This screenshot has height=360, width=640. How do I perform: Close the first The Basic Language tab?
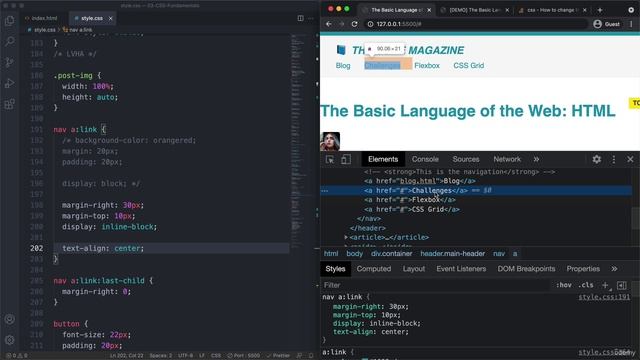pos(429,10)
